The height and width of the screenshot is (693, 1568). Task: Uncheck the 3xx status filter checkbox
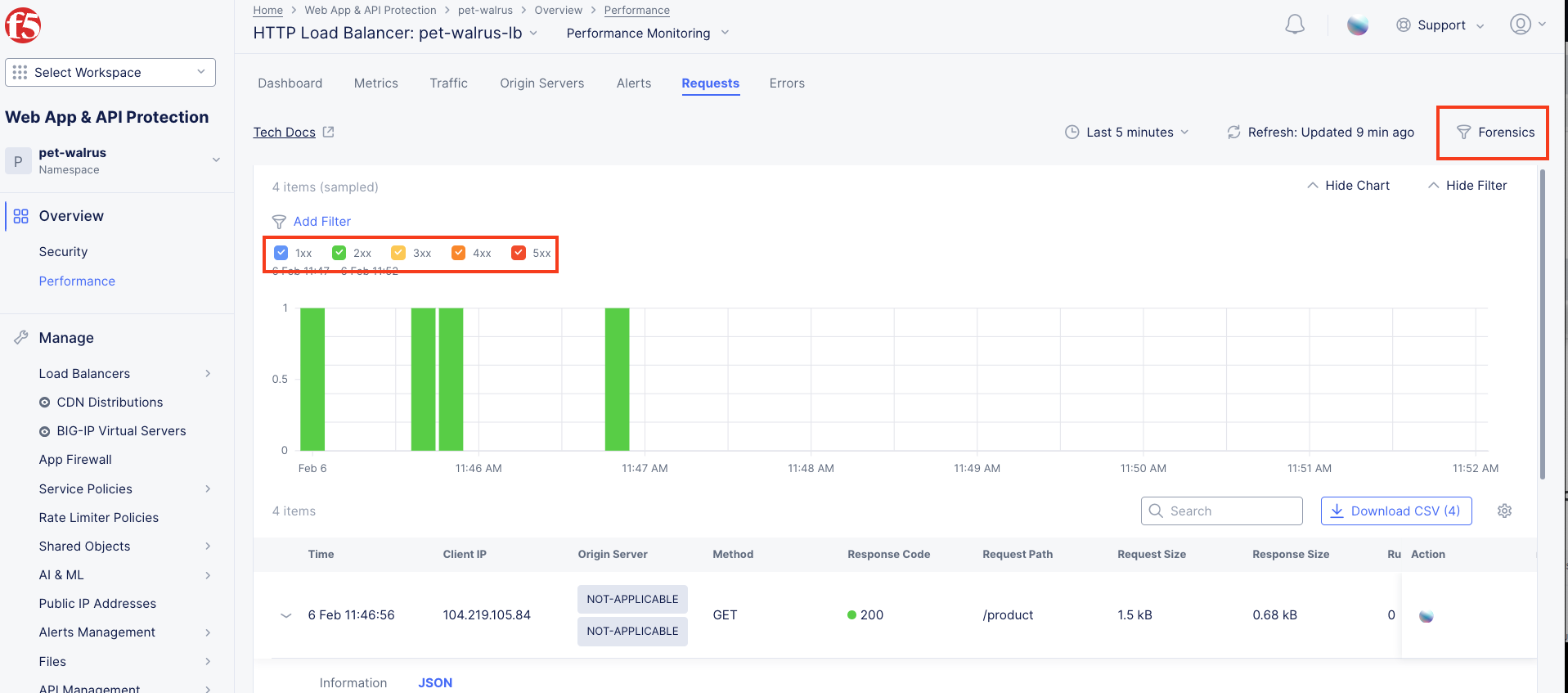[398, 253]
